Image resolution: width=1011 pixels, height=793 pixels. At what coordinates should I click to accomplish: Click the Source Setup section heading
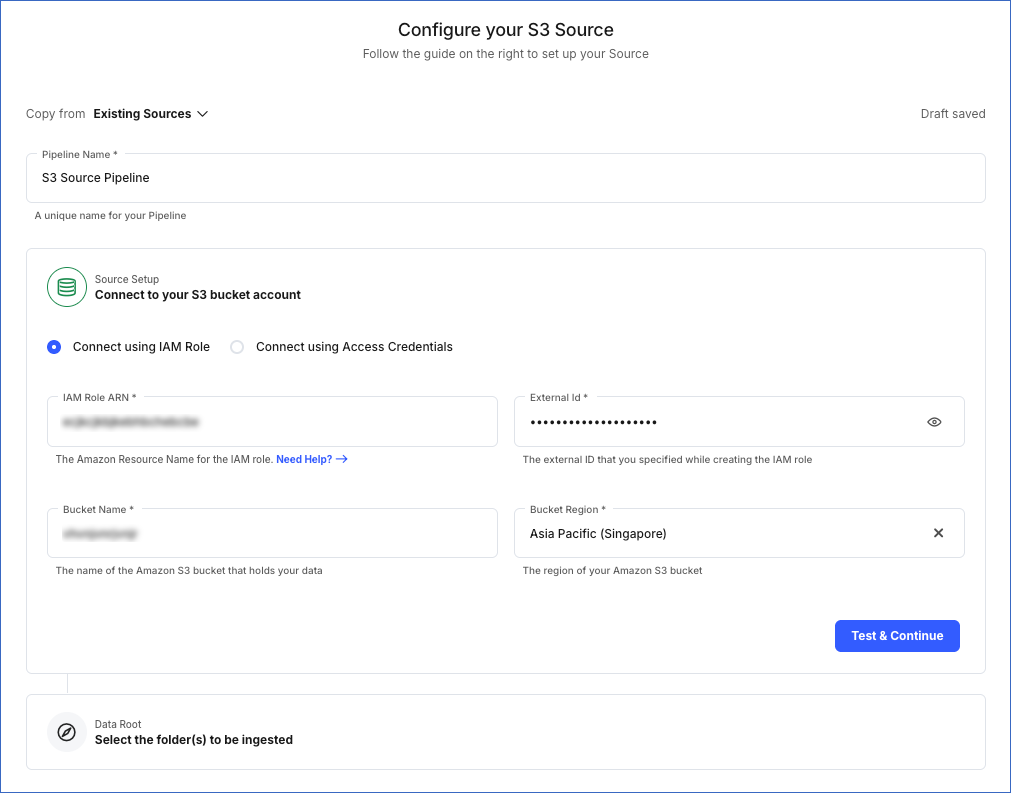(197, 295)
